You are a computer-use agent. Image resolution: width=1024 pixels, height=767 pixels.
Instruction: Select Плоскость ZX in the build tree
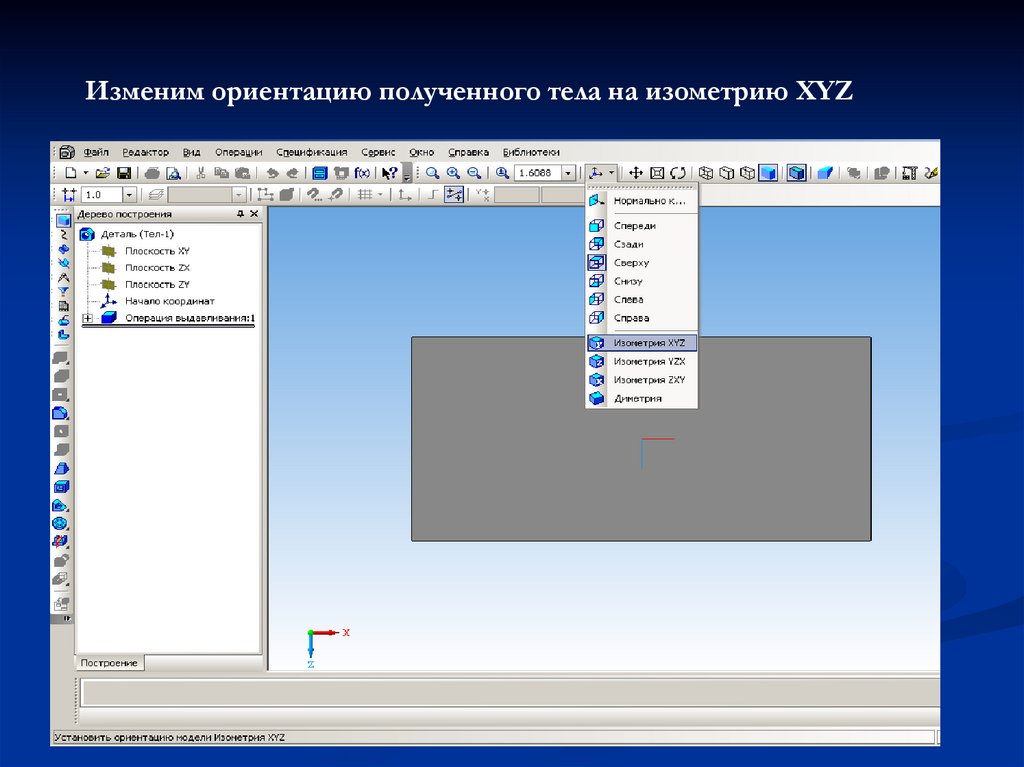(x=157, y=268)
